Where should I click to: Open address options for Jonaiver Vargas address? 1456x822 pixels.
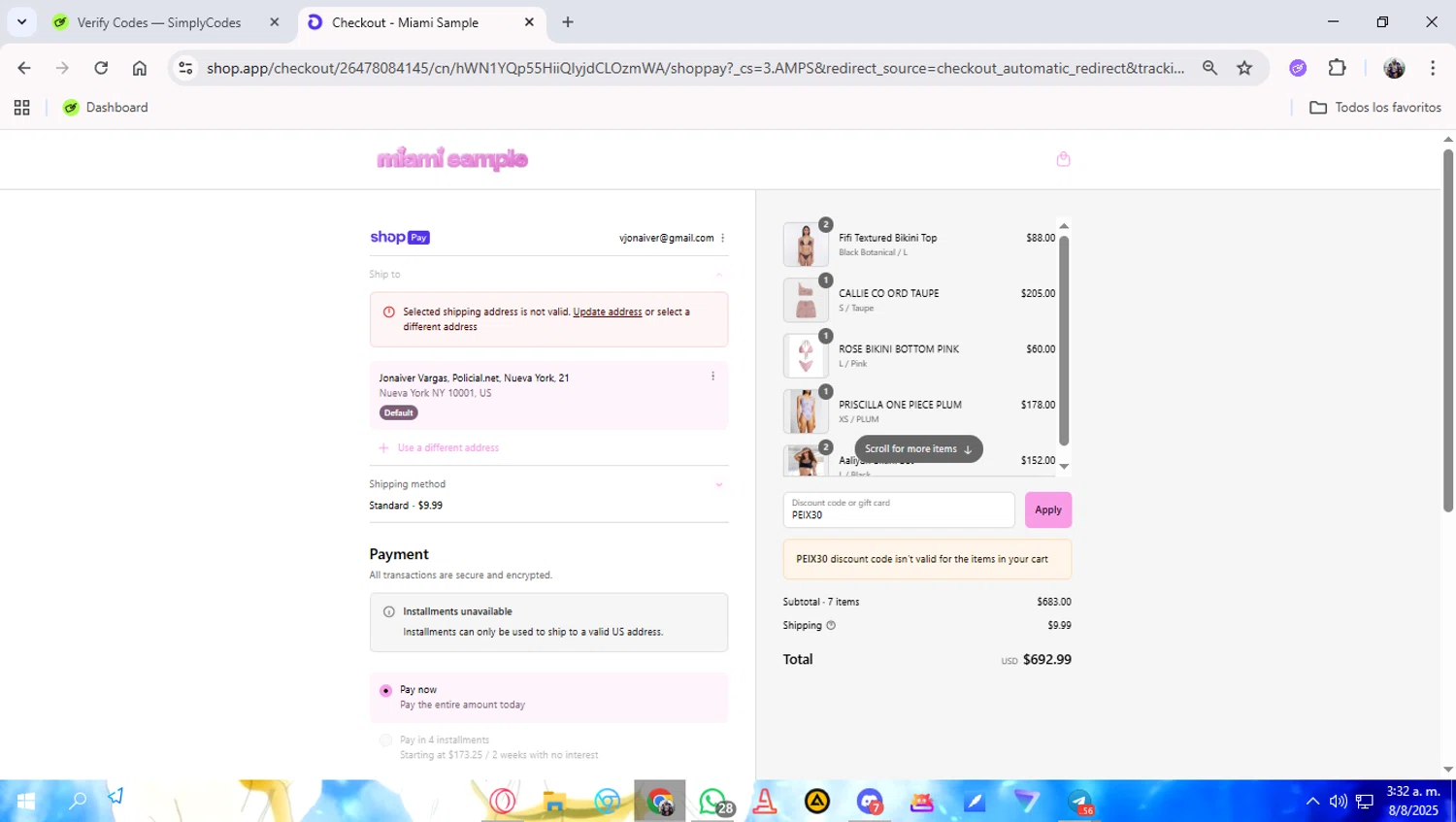pos(712,377)
